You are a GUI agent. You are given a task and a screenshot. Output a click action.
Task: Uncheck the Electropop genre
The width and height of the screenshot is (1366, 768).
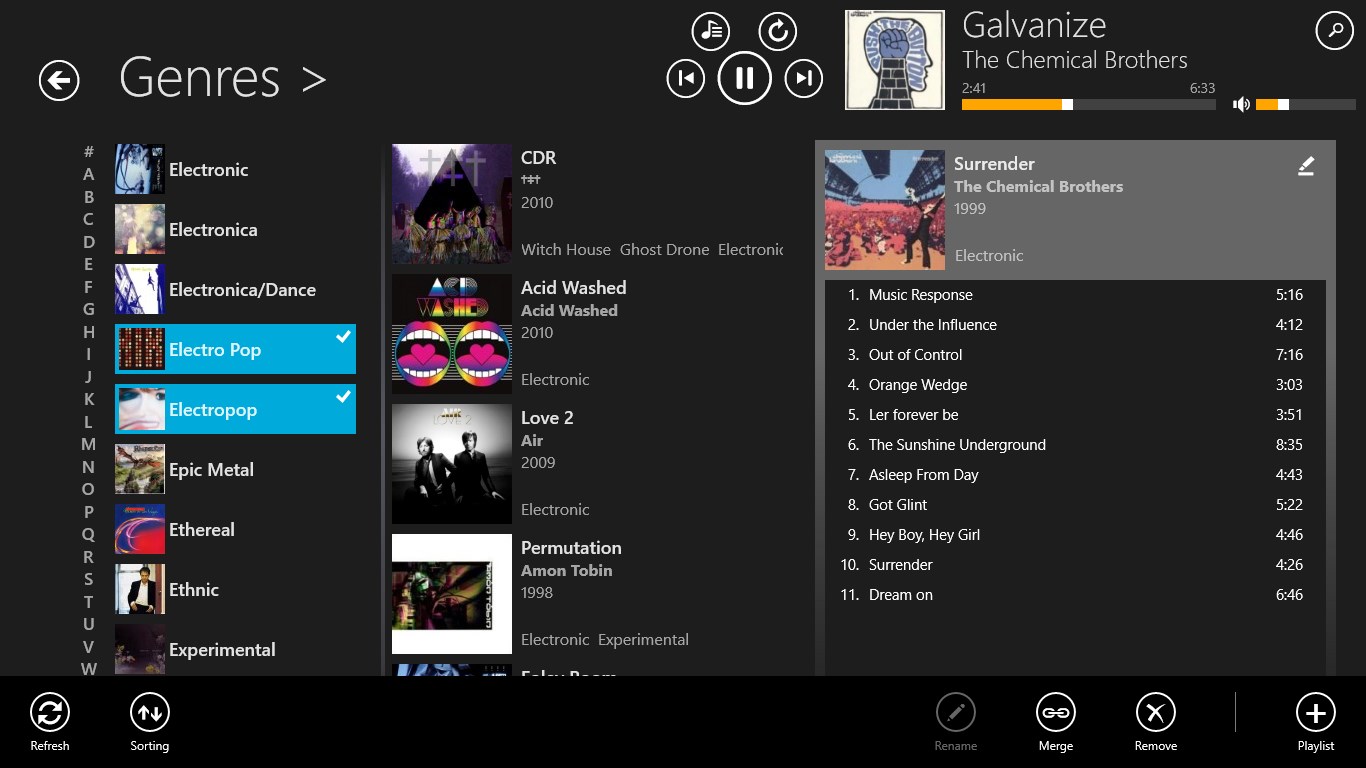[235, 410]
